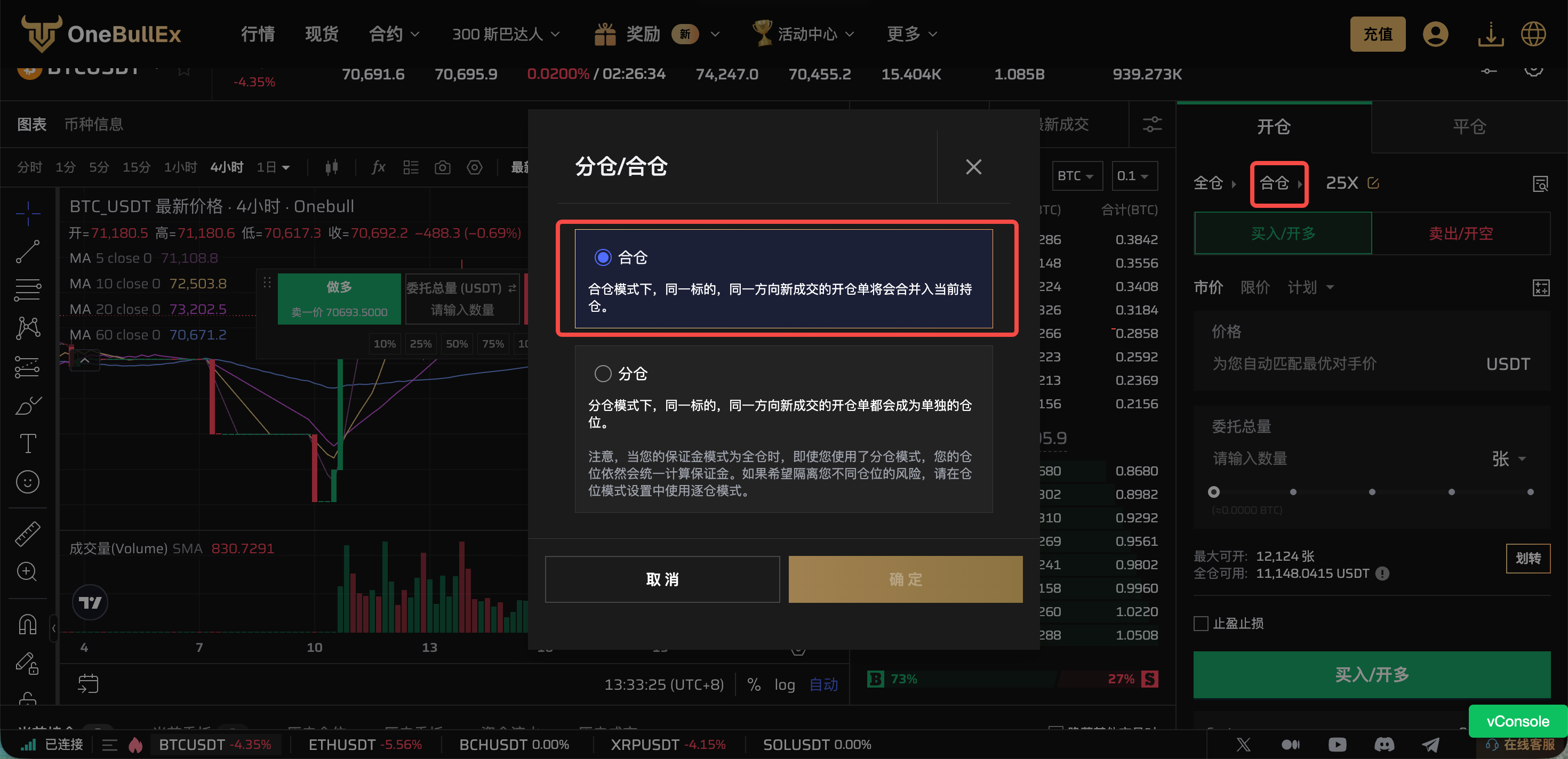This screenshot has width=1568, height=759.
Task: Toggle the magnet snap mode
Action: pyautogui.click(x=28, y=625)
